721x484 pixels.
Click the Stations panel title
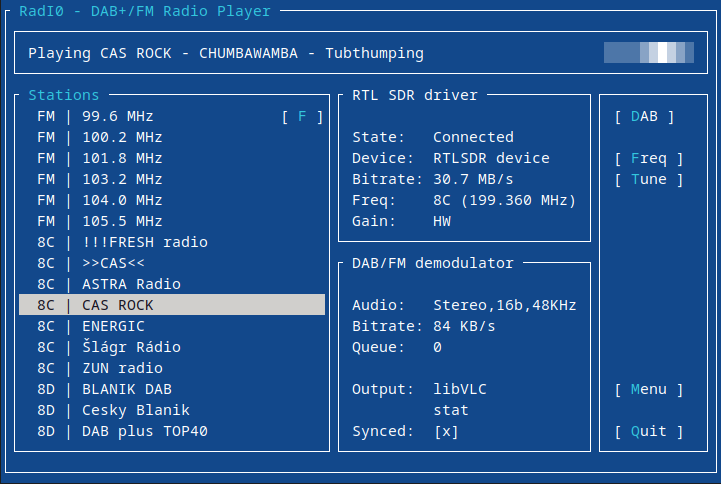click(x=63, y=95)
